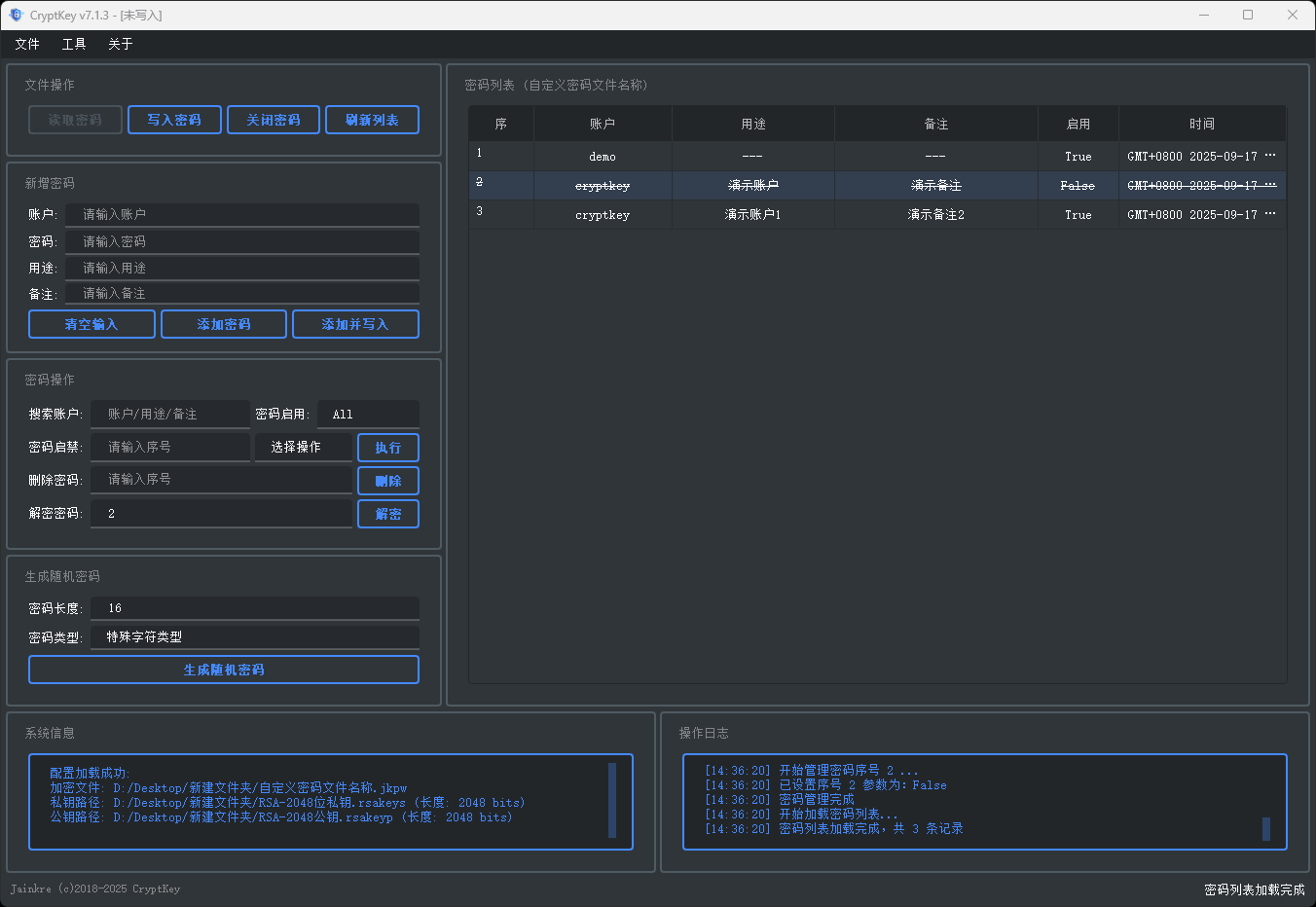Expand the 密码启用 All dropdown
1316x907 pixels.
point(368,415)
